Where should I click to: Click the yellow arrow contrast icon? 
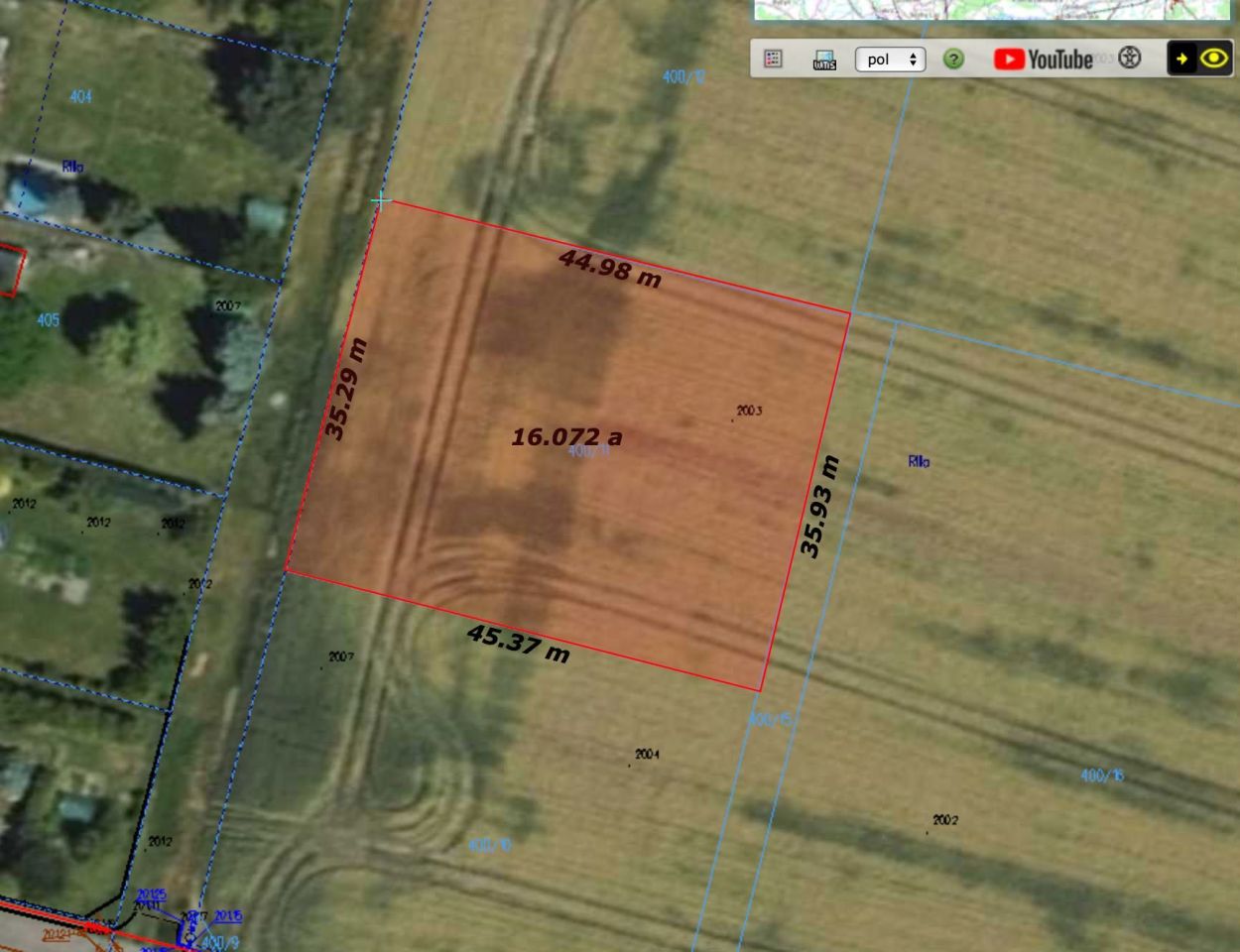(1182, 59)
